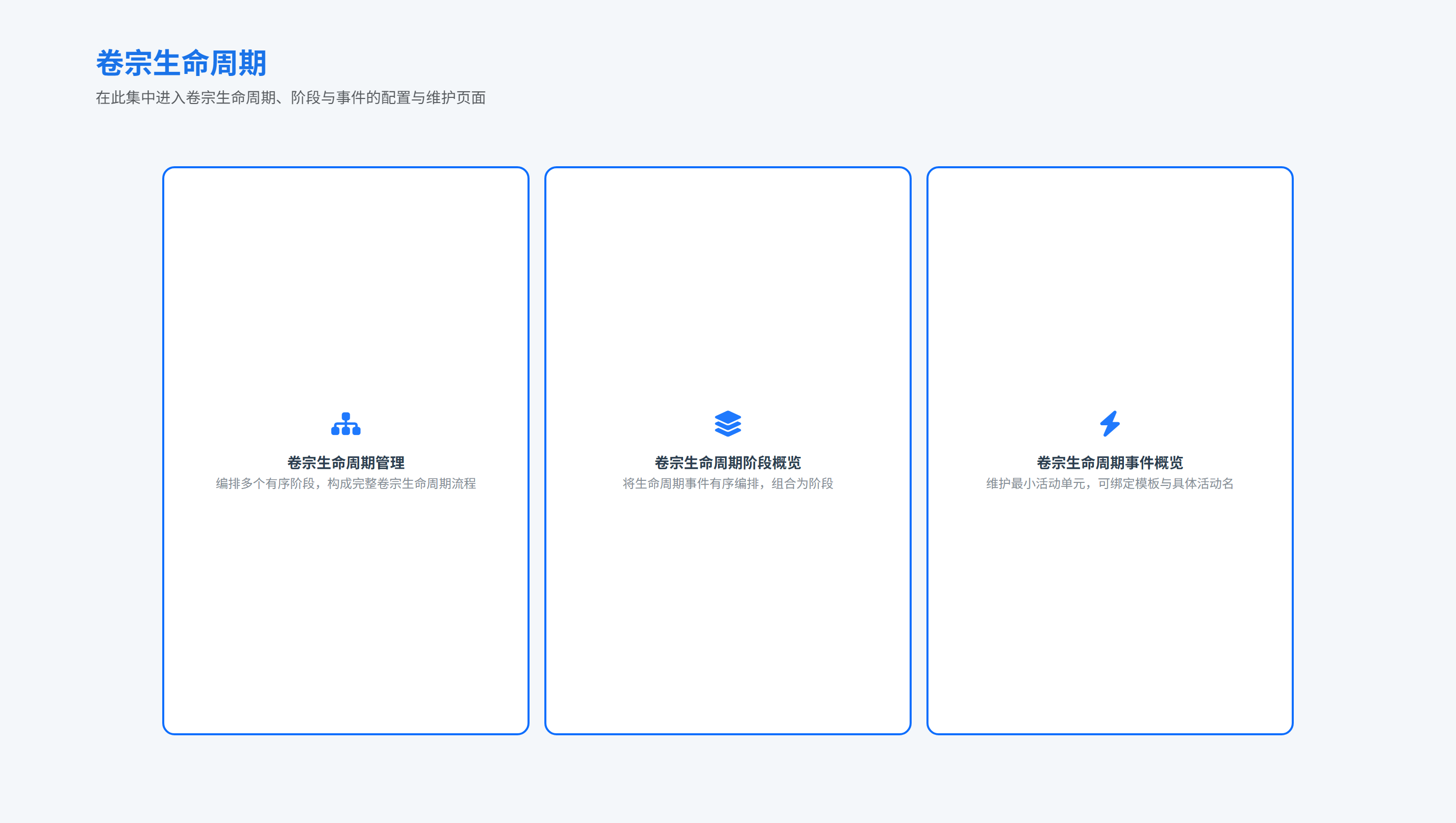The width and height of the screenshot is (1456, 823).
Task: Click the hierarchy tree icon in the 卷宗生命周期管理 card
Action: coord(345,424)
